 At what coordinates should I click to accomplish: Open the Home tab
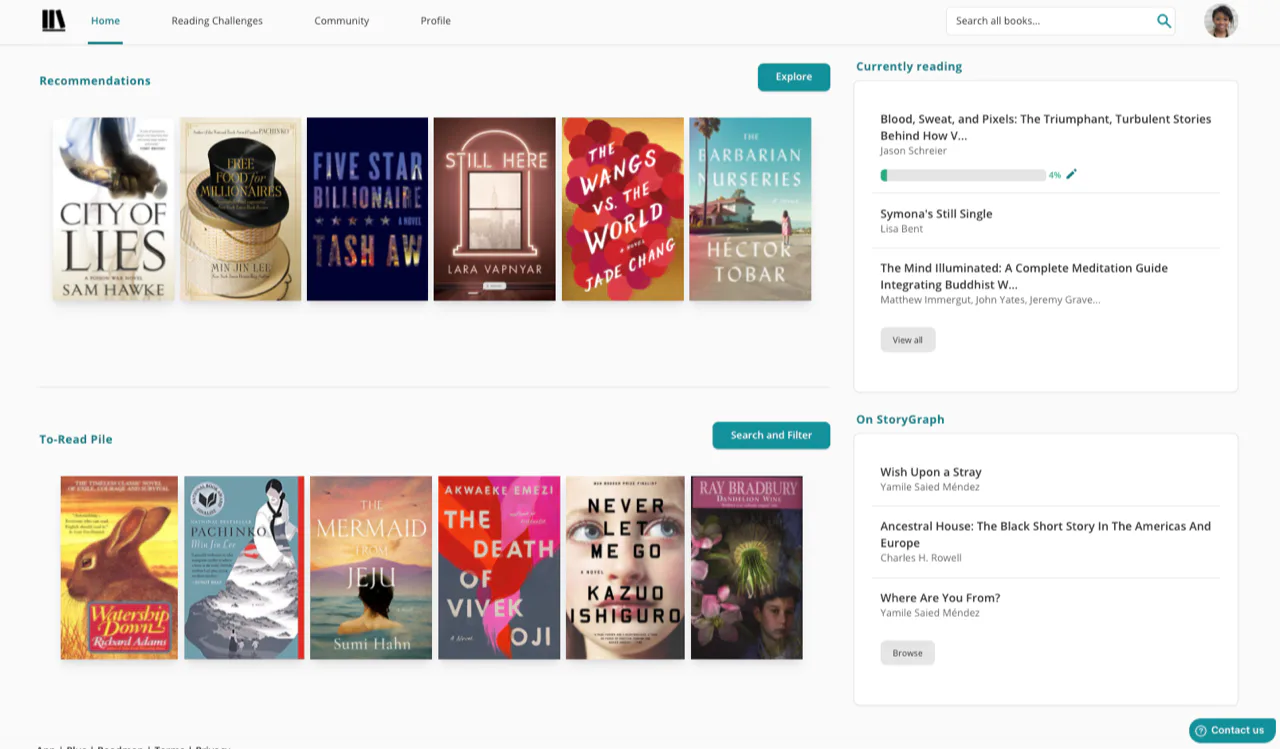click(105, 21)
